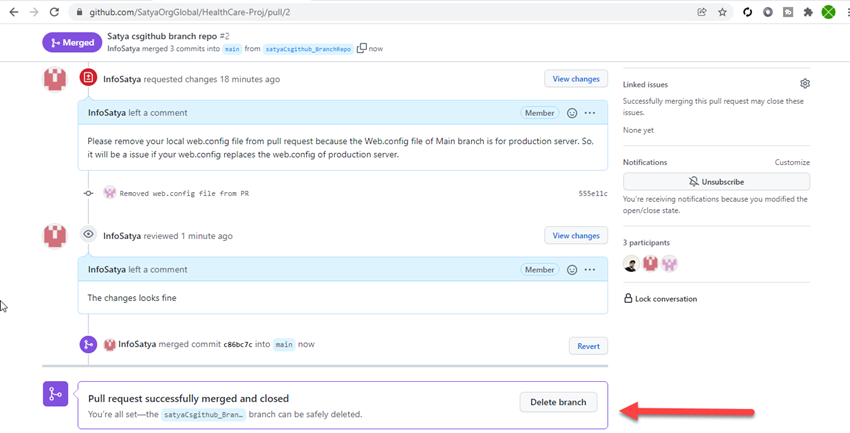
Task: View changes for requested changes review
Action: [576, 79]
